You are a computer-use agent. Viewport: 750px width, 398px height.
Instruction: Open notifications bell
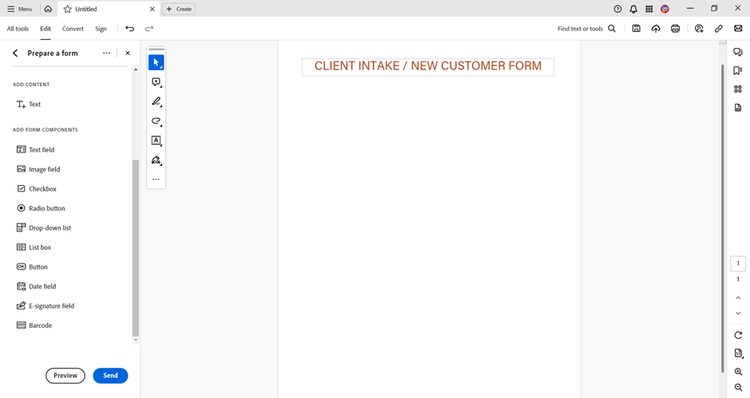tap(633, 9)
